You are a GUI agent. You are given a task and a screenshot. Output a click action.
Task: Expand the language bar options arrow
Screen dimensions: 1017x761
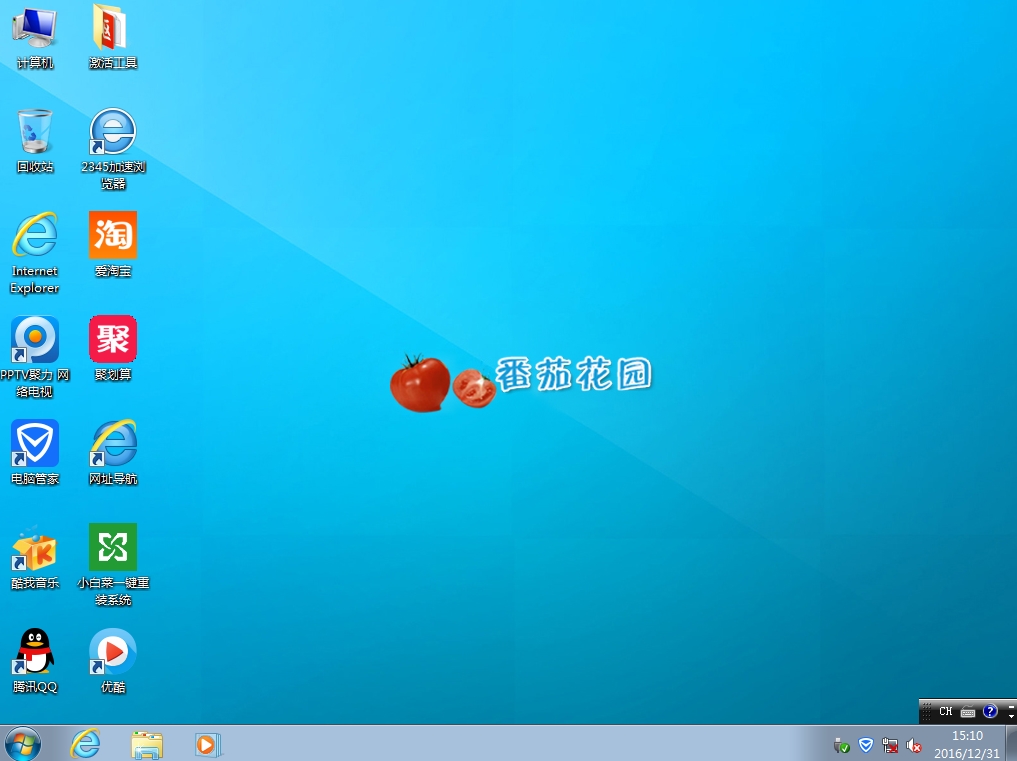point(1012,716)
